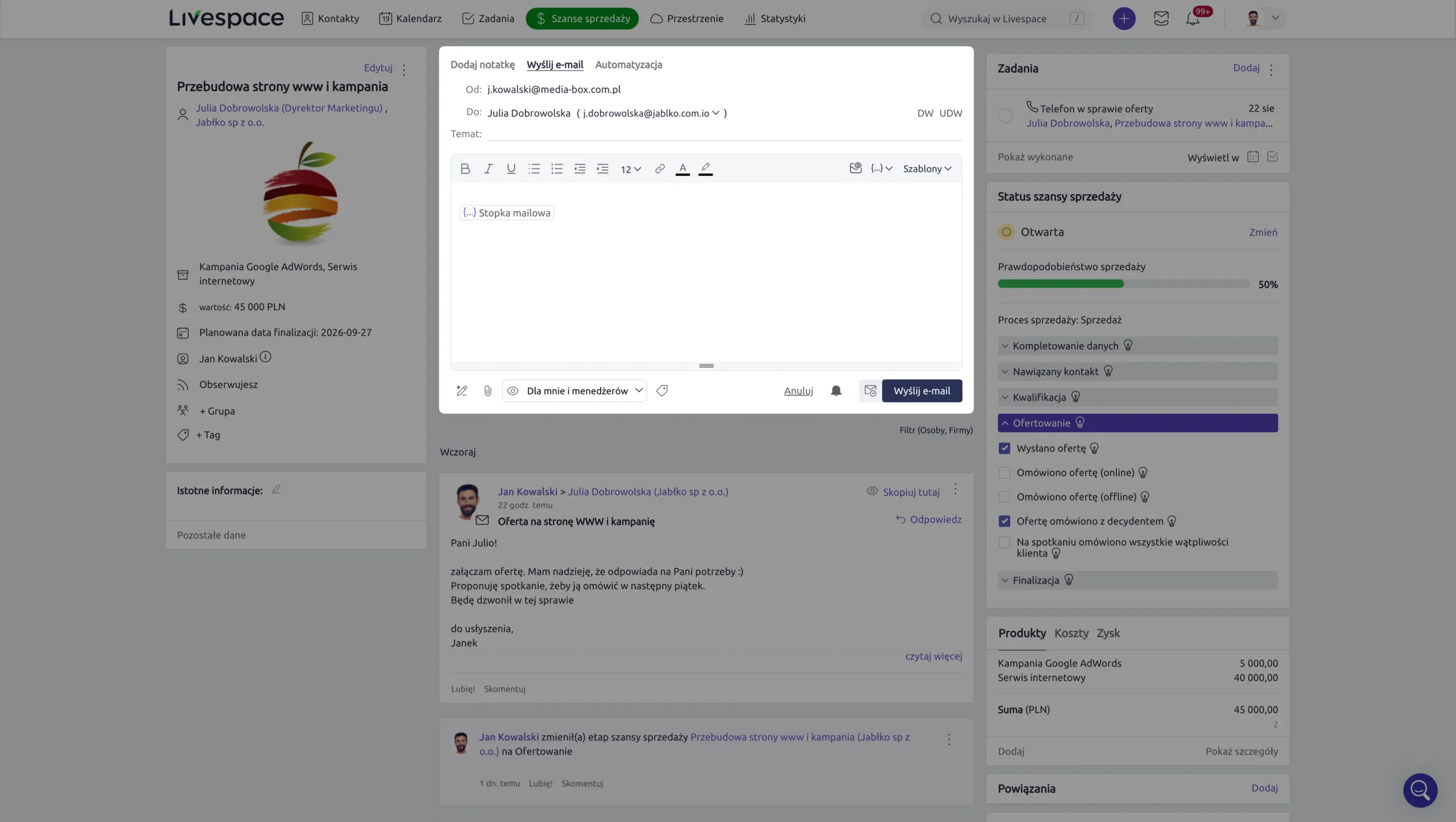Add a tag via the tag icon next to visibility
Screen dimensions: 1456x822
(x=662, y=391)
